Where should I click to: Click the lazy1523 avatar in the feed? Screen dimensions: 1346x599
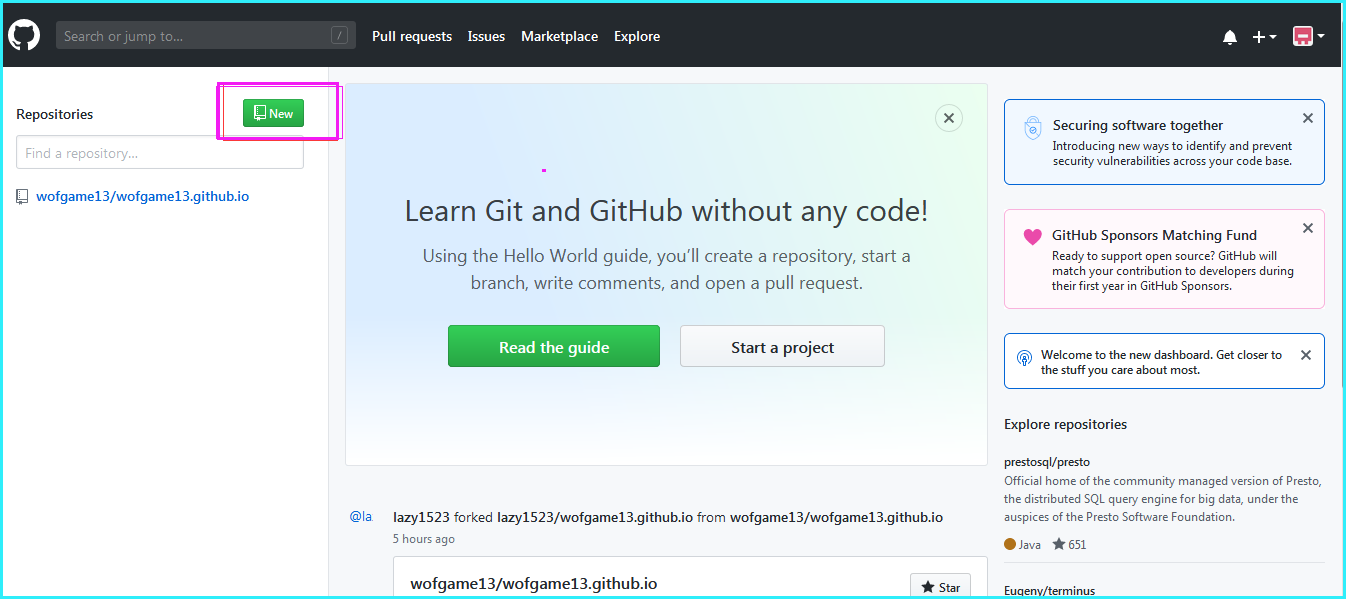tap(360, 517)
